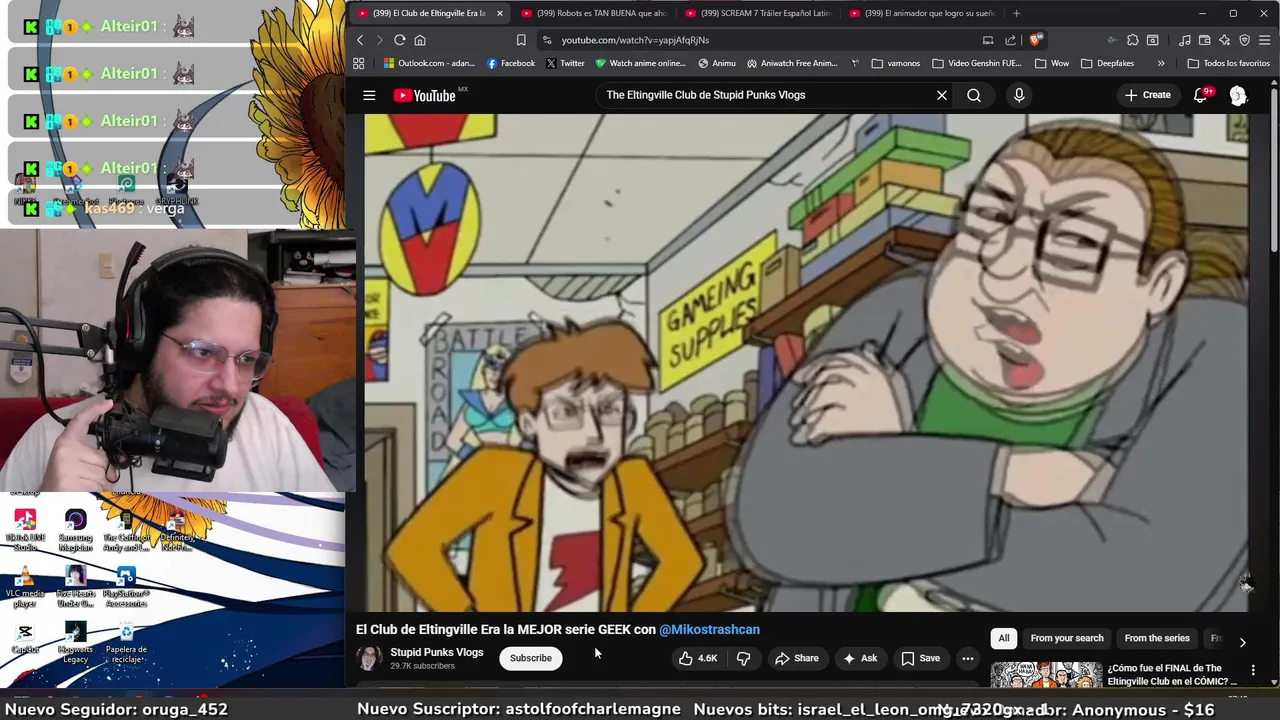This screenshot has height=720, width=1280.
Task: Select the Samsung Magician desktop shortcut
Action: pyautogui.click(x=75, y=530)
